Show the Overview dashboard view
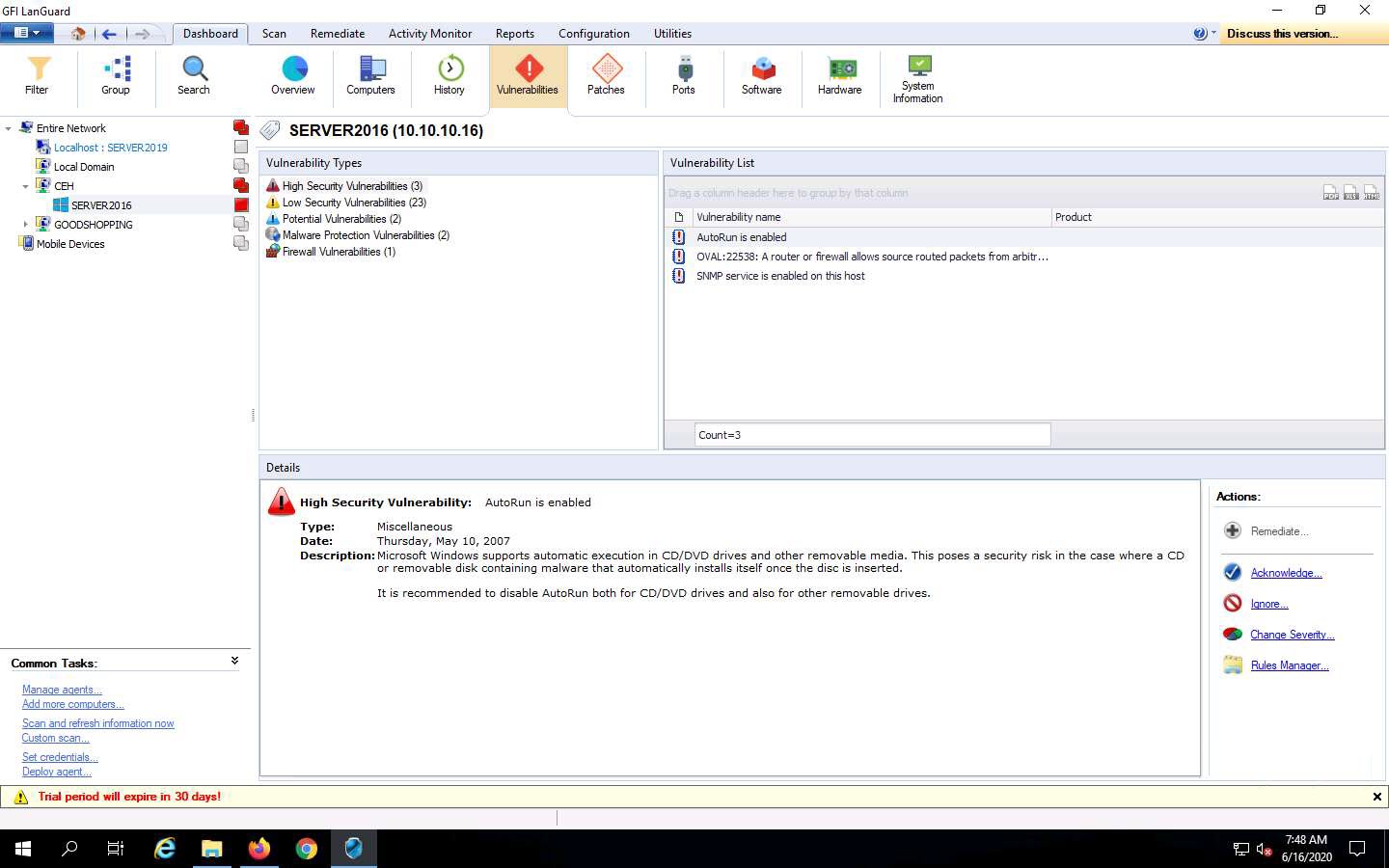This screenshot has height=868, width=1389. pyautogui.click(x=293, y=75)
